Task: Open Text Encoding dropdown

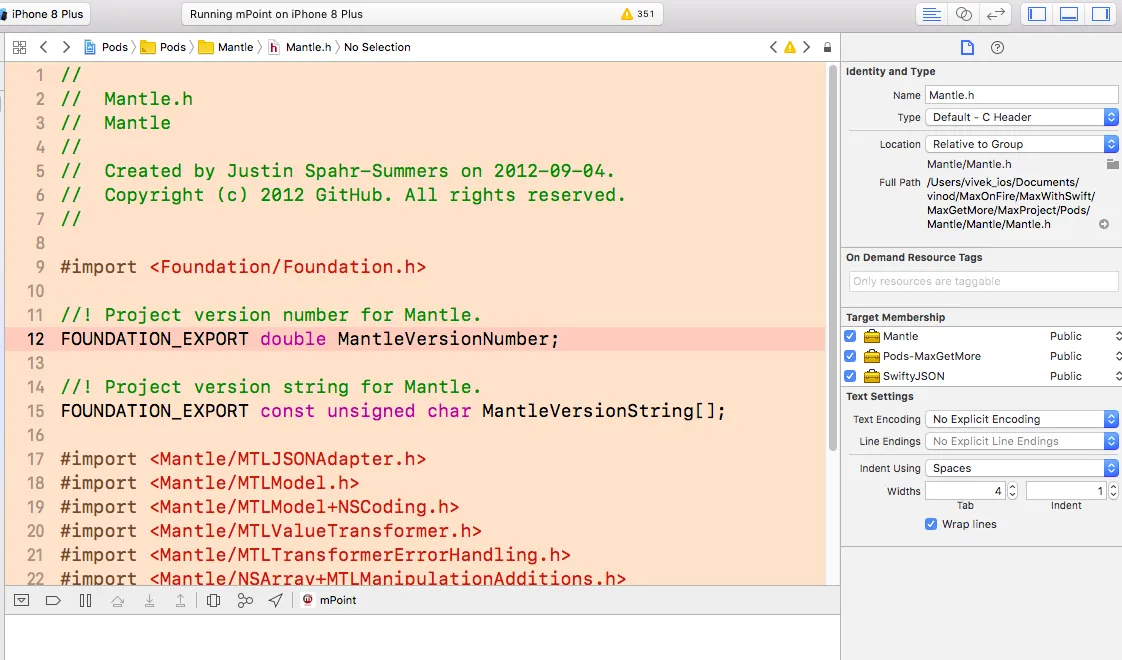Action: click(x=1021, y=419)
